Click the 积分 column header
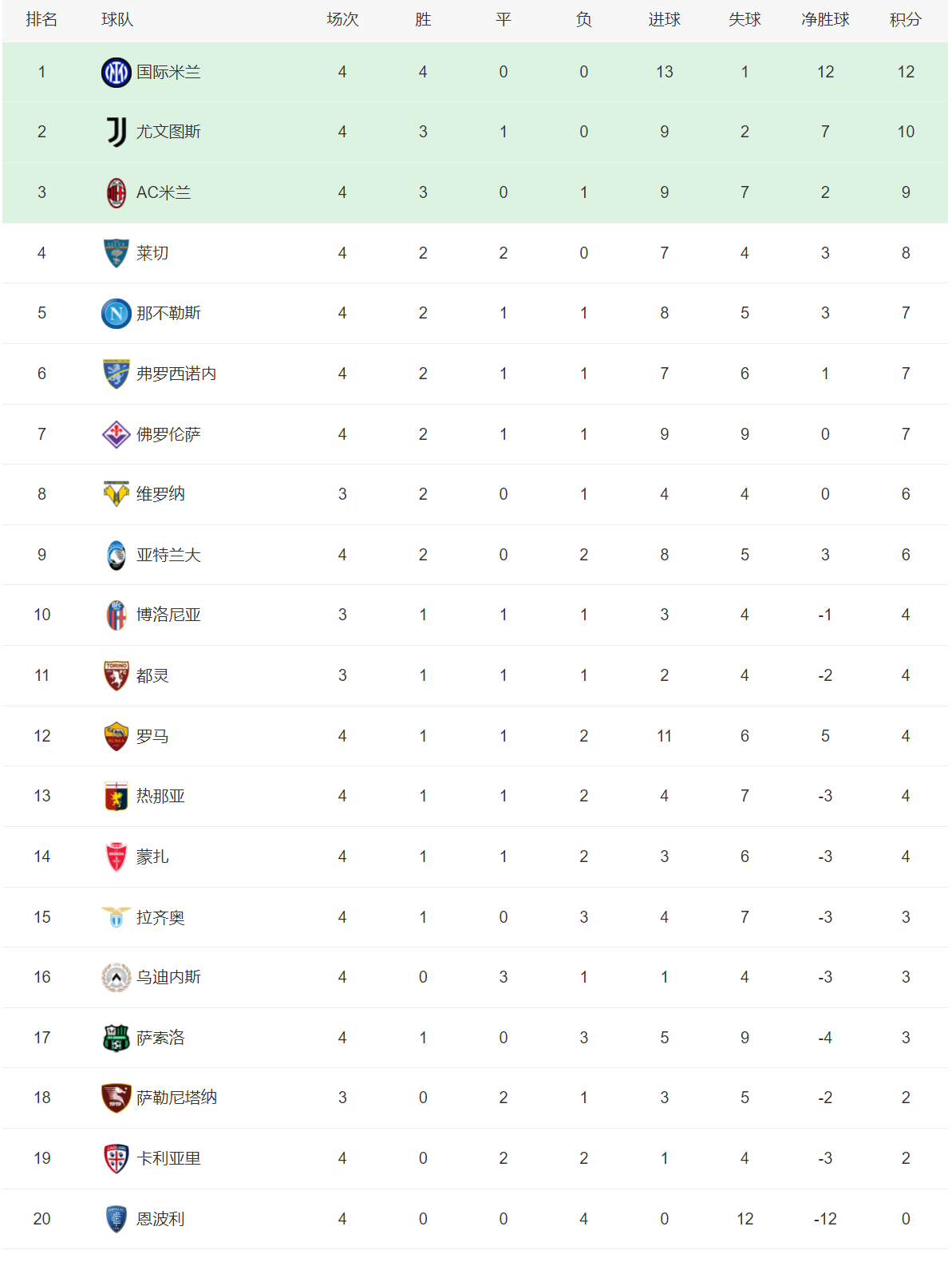The height and width of the screenshot is (1262, 952). pyautogui.click(x=906, y=20)
